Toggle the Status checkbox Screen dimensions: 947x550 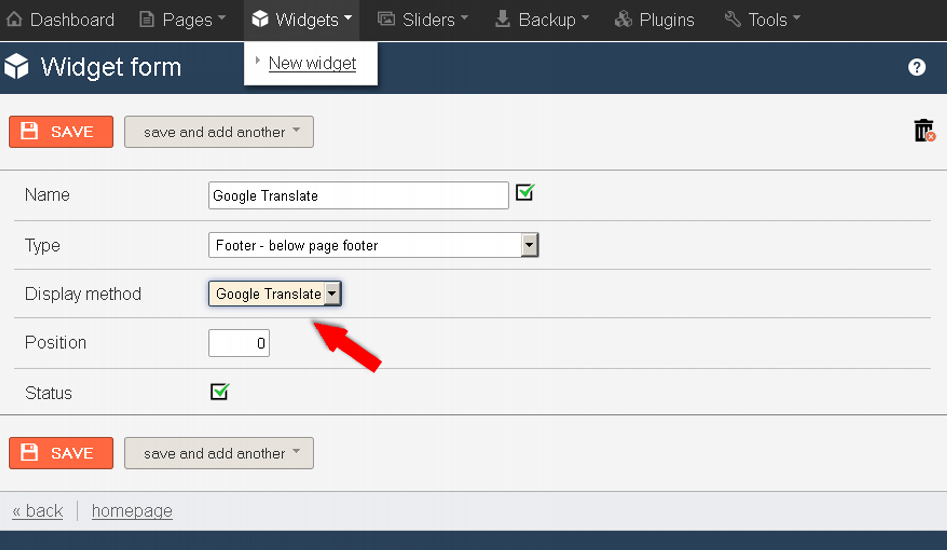tap(220, 391)
